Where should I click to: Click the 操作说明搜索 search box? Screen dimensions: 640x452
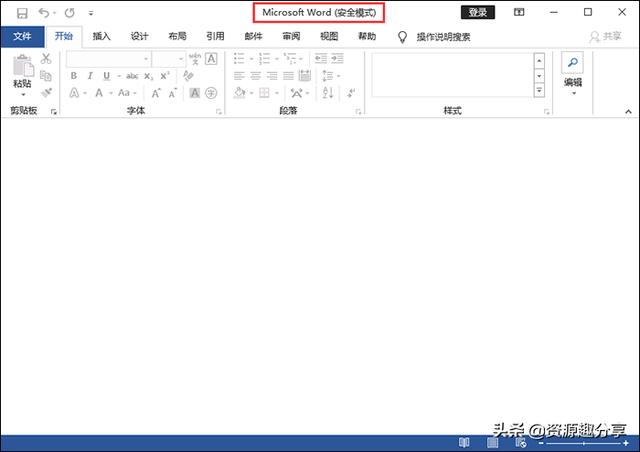[443, 37]
